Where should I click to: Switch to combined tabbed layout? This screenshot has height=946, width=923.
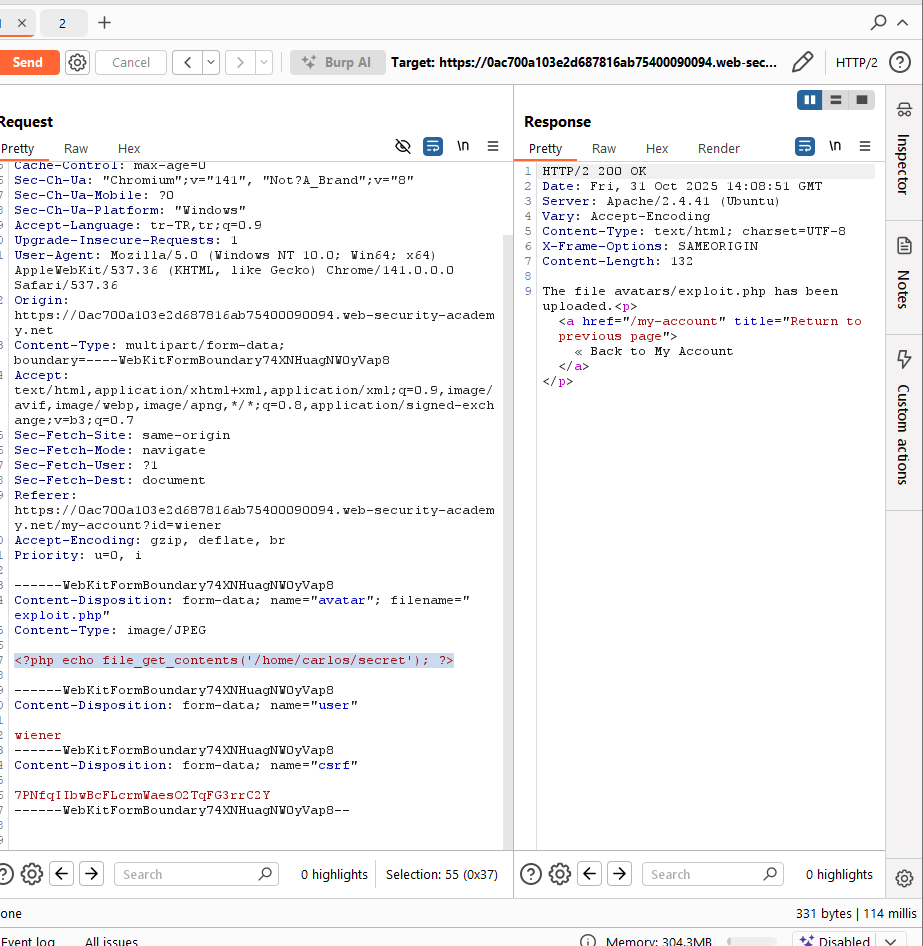coord(861,100)
